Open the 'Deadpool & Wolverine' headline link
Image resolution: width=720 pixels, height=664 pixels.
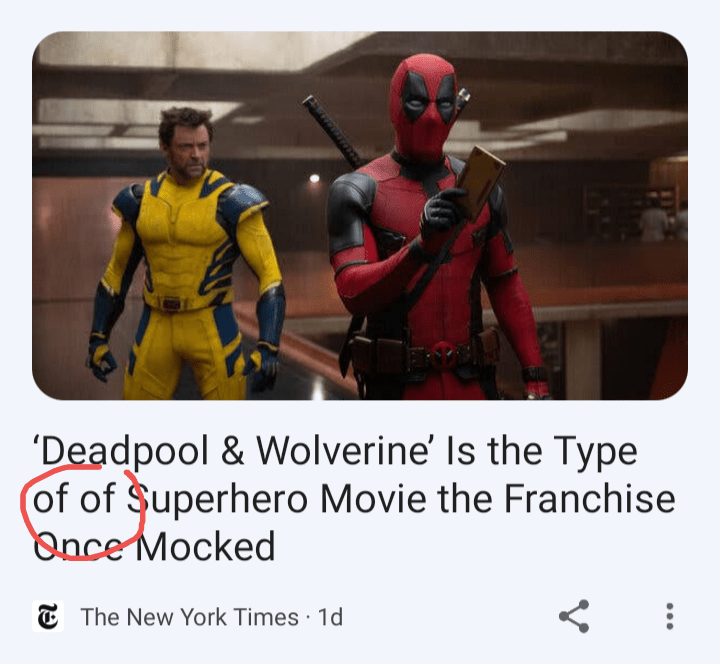coord(354,498)
